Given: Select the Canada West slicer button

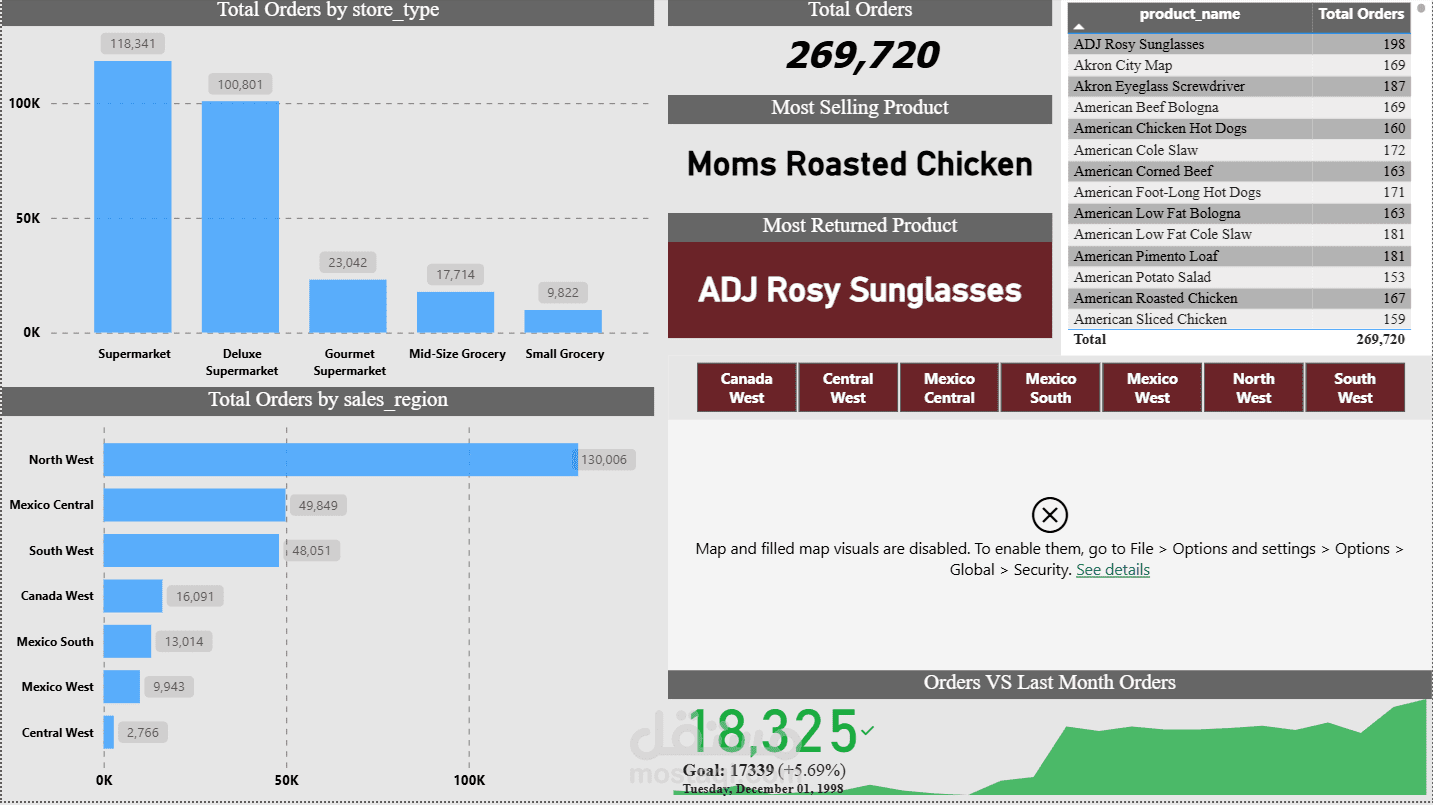Looking at the screenshot, I should click(x=747, y=388).
